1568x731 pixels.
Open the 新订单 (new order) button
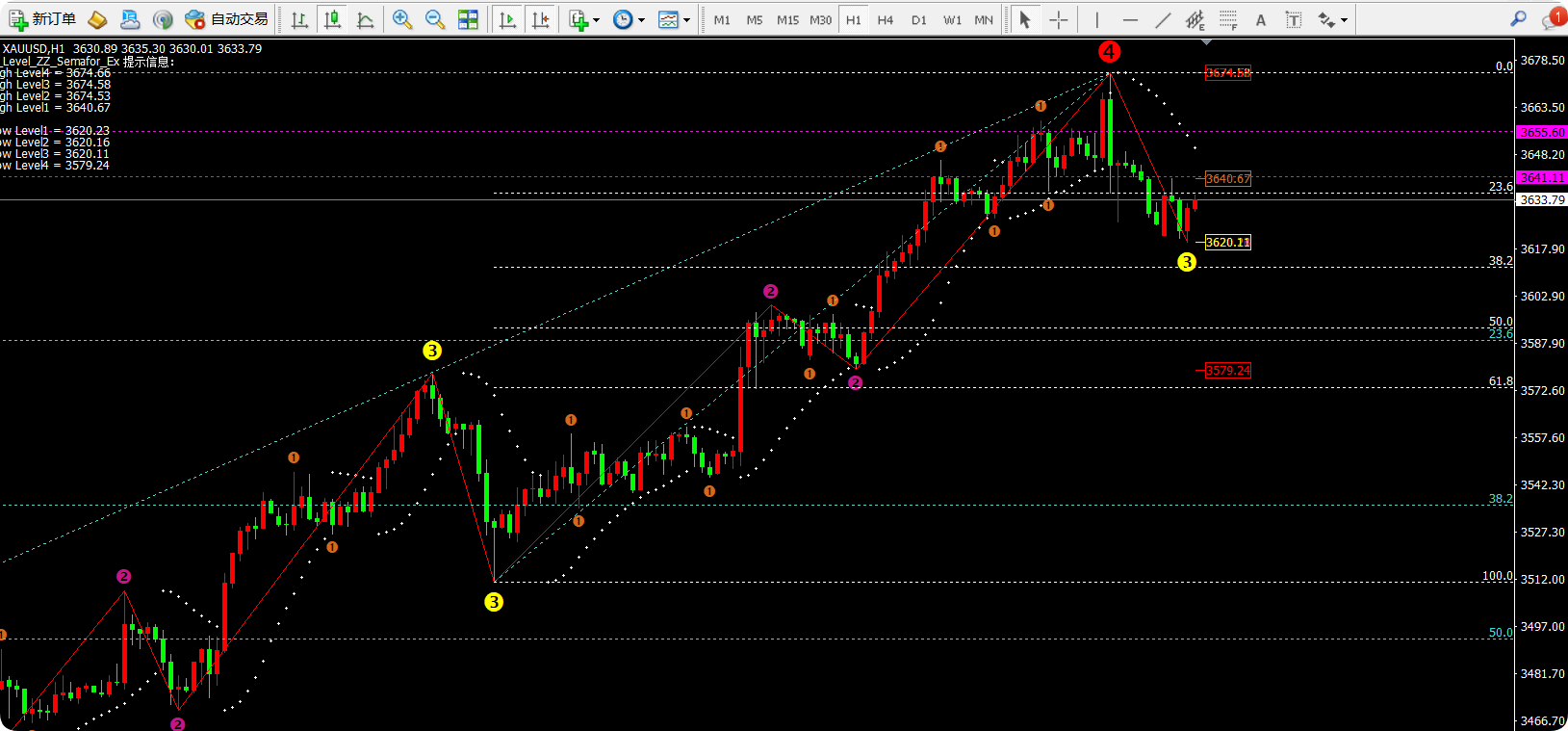[41, 19]
